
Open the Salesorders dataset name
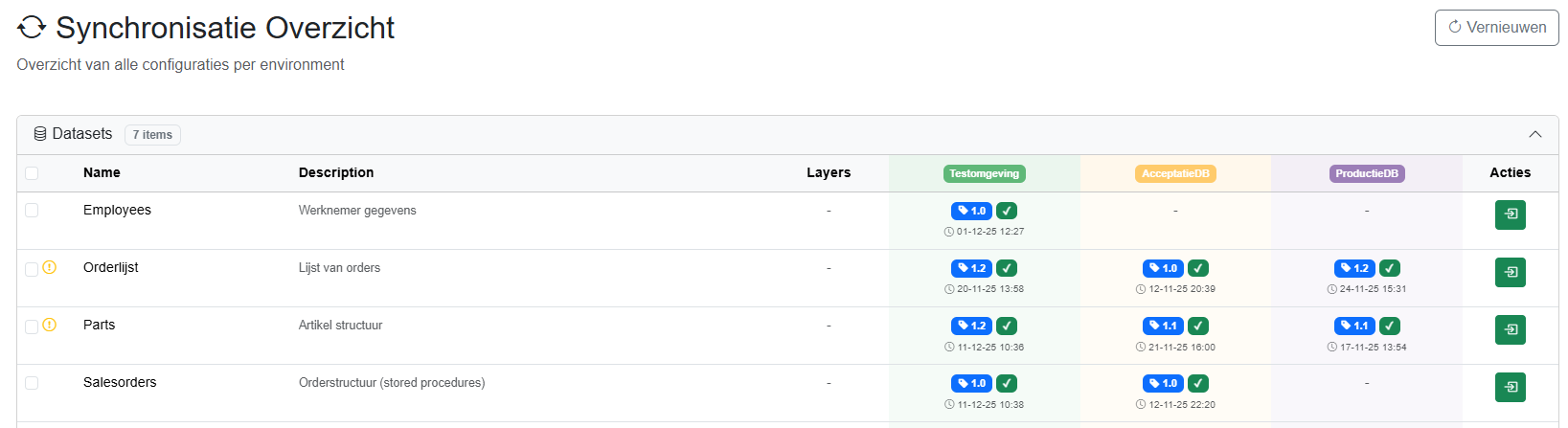(x=120, y=383)
